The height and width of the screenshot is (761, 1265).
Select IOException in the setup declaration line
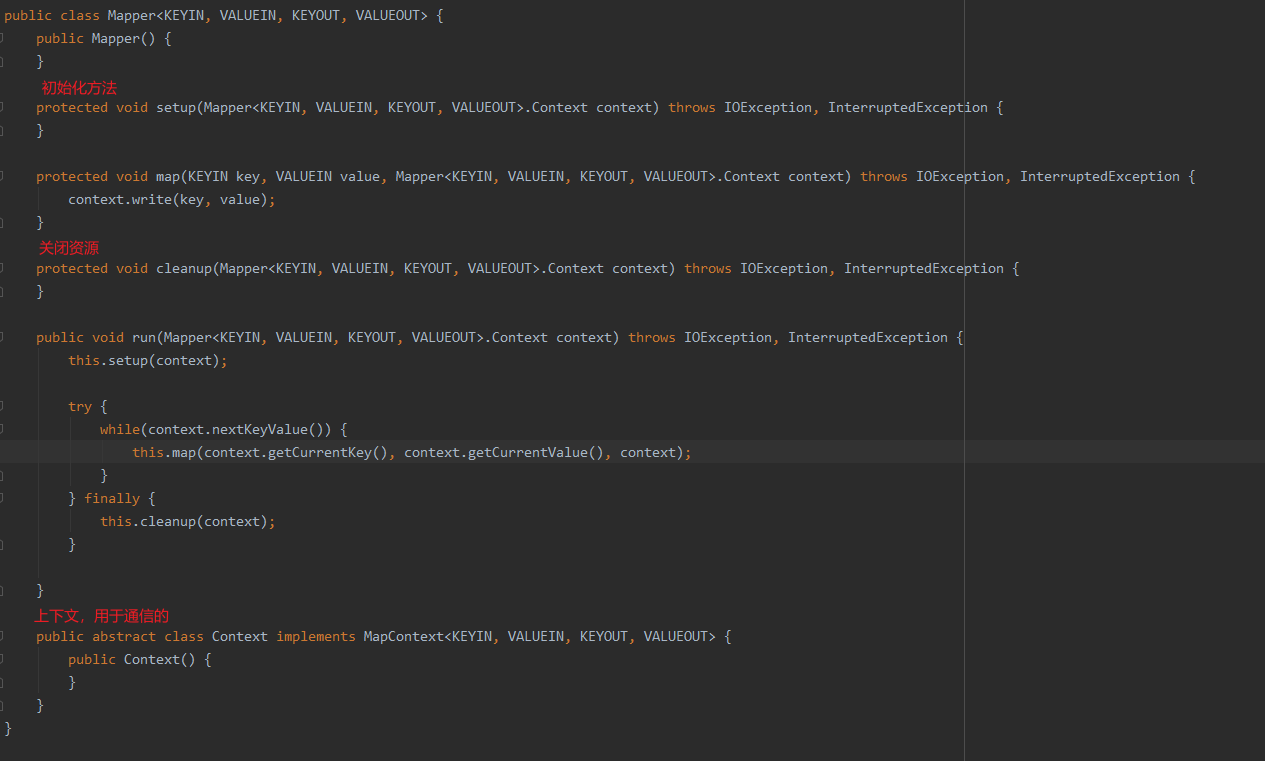tap(768, 107)
